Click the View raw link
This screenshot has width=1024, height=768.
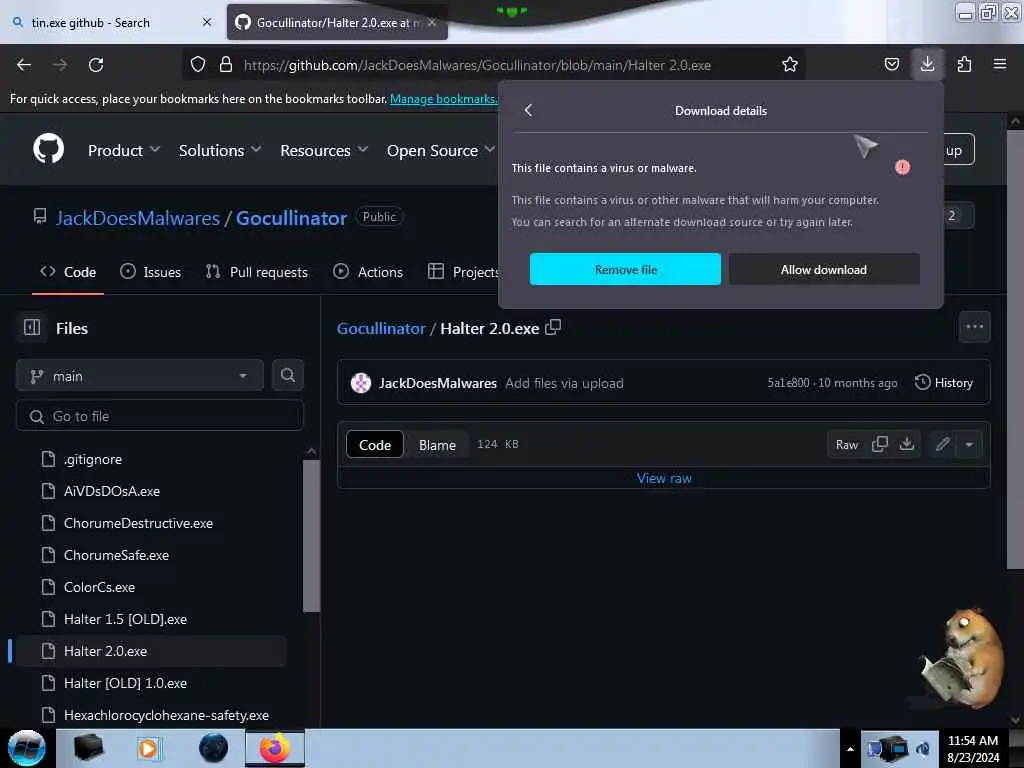coord(664,478)
